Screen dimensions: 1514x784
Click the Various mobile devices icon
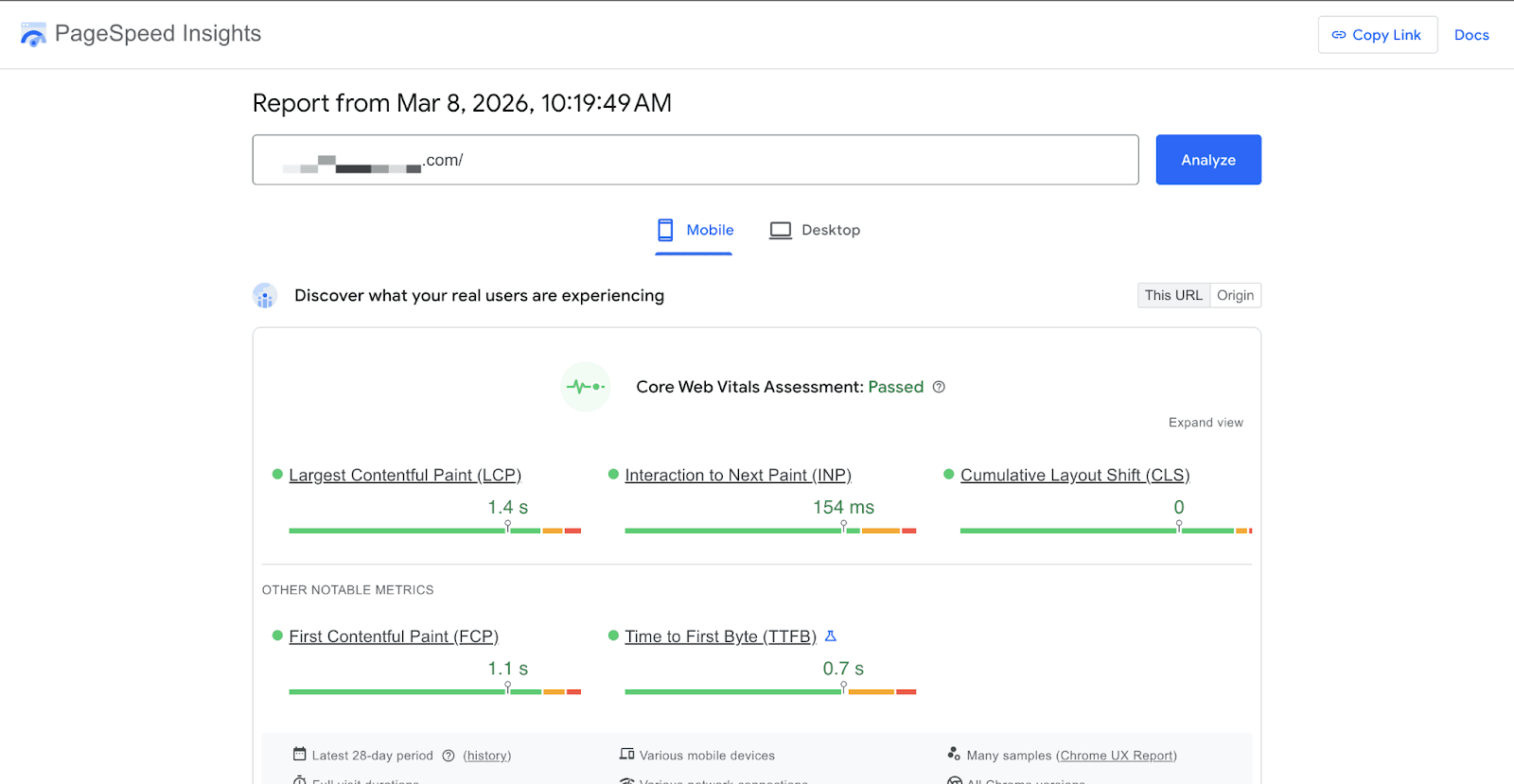click(x=626, y=755)
